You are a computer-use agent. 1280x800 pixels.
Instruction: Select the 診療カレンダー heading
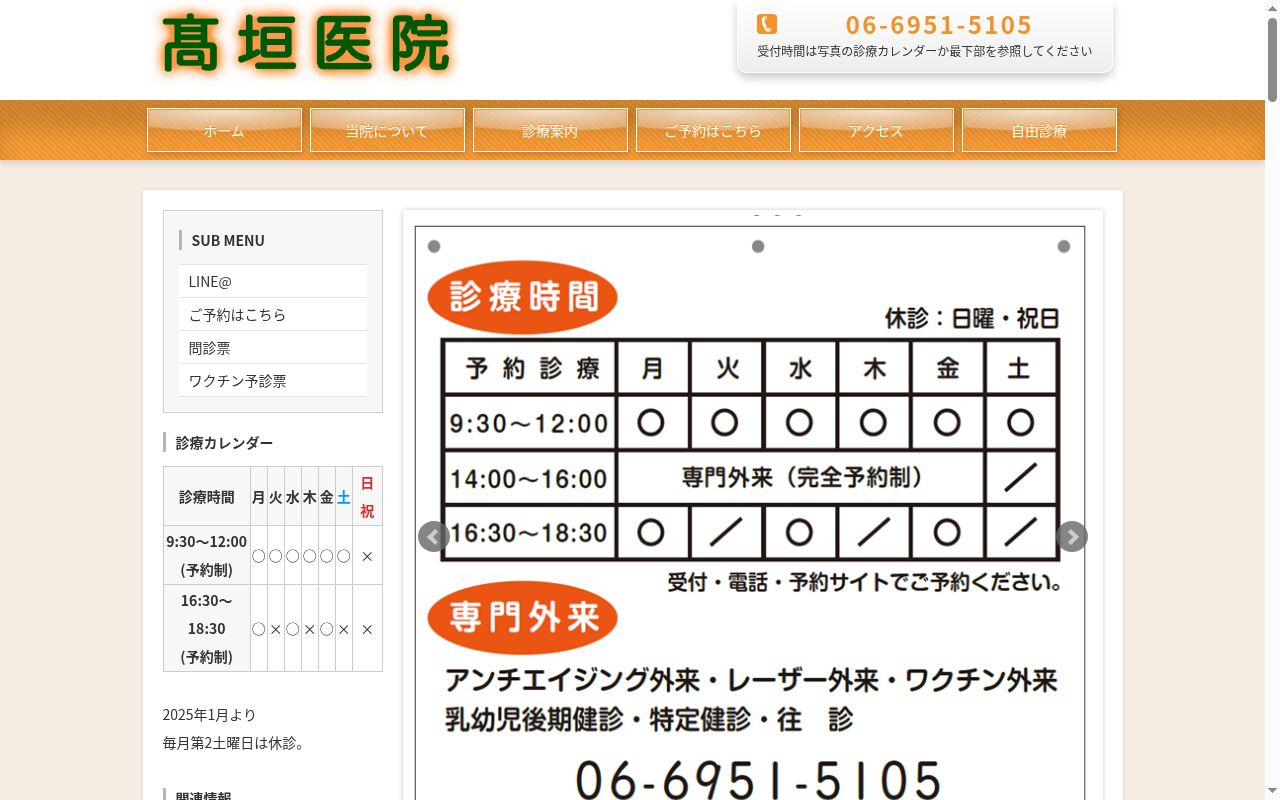click(x=224, y=442)
